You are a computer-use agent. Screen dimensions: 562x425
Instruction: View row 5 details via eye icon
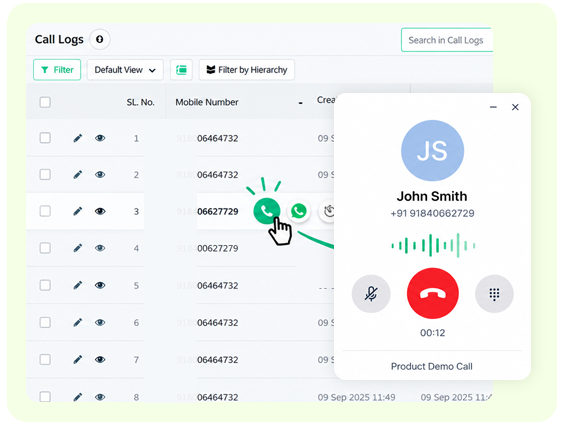click(x=100, y=285)
